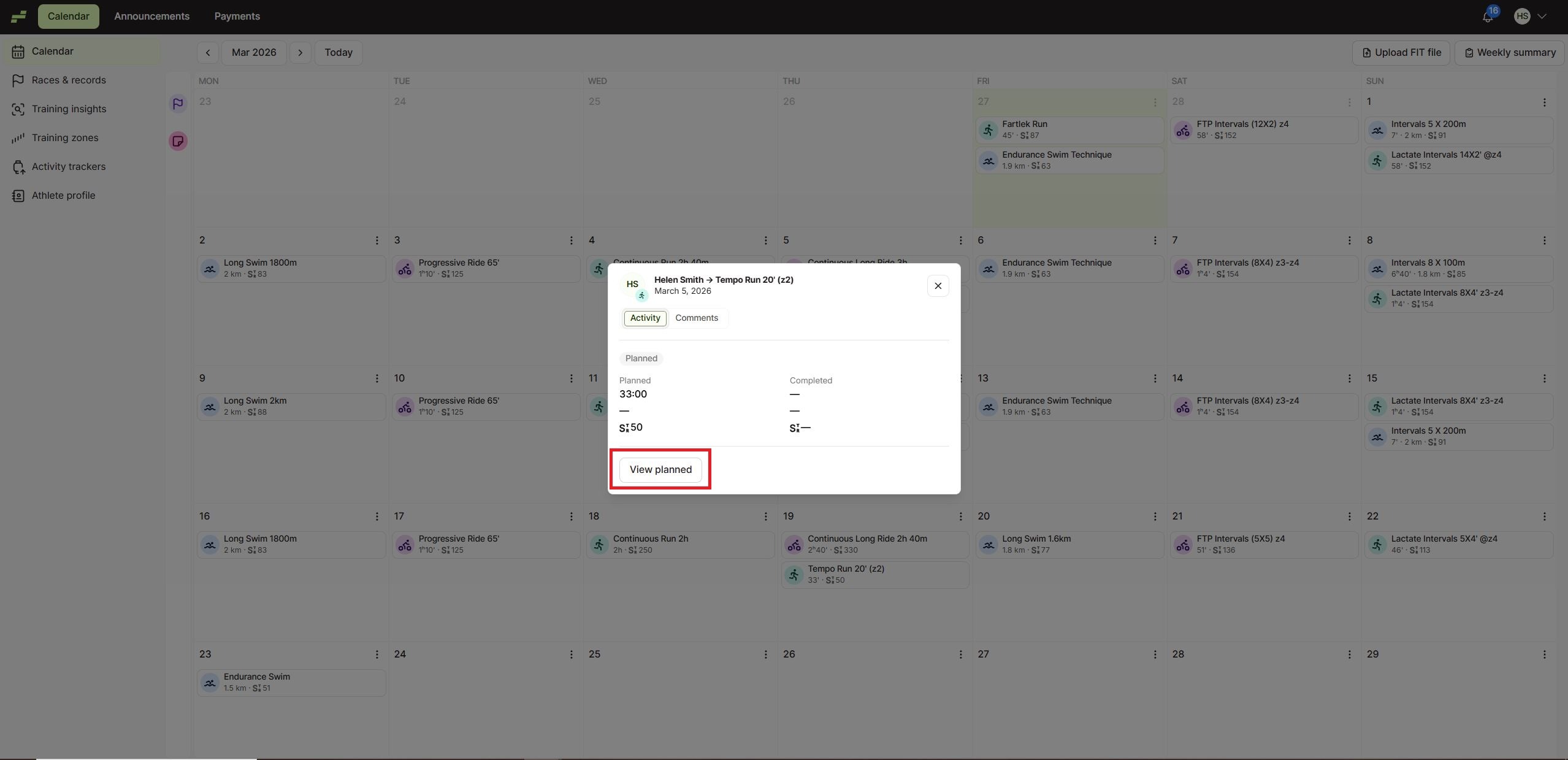Click the notification bell icon
The height and width of the screenshot is (760, 1568).
click(1487, 17)
